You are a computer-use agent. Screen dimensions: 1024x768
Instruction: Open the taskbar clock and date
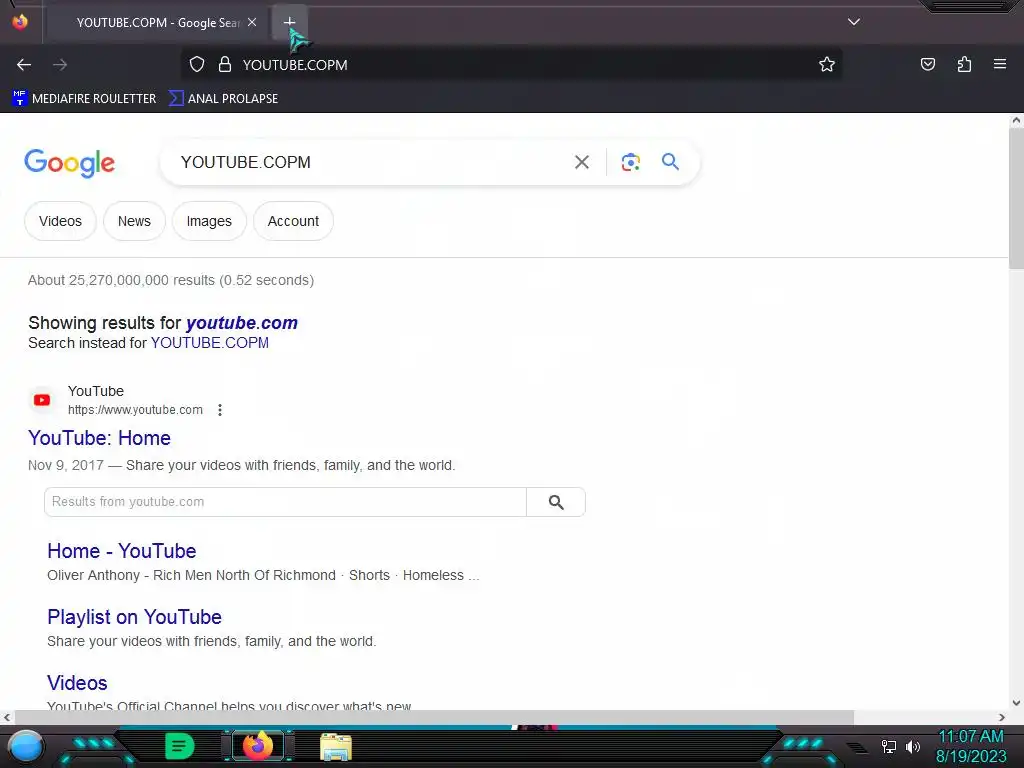[971, 746]
